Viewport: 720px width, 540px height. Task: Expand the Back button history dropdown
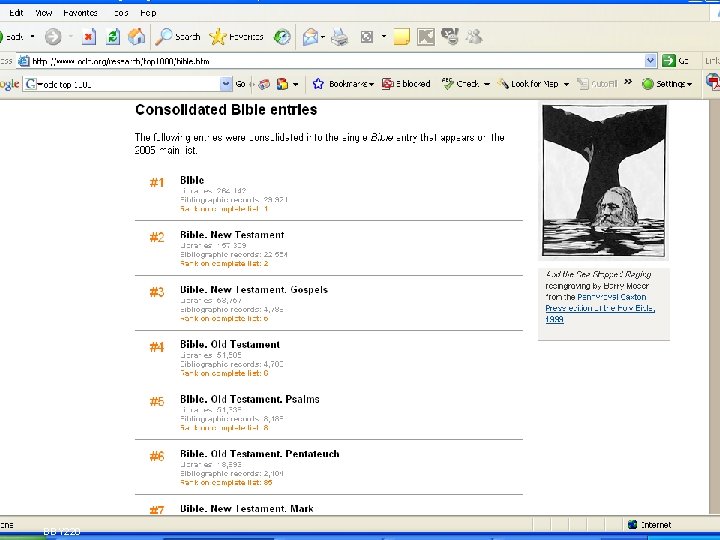point(33,36)
